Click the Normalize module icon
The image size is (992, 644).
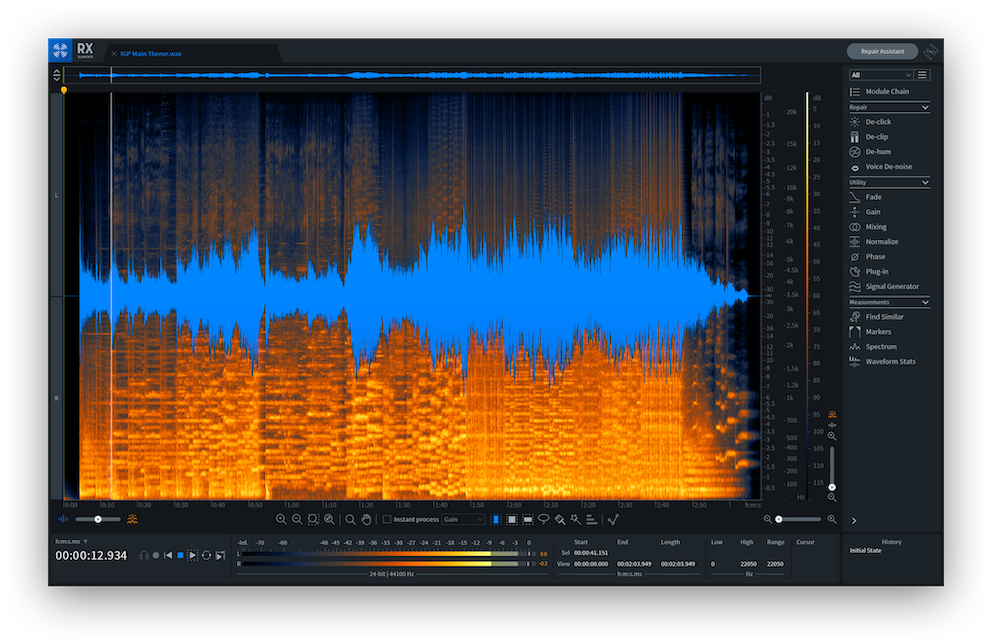click(x=855, y=242)
